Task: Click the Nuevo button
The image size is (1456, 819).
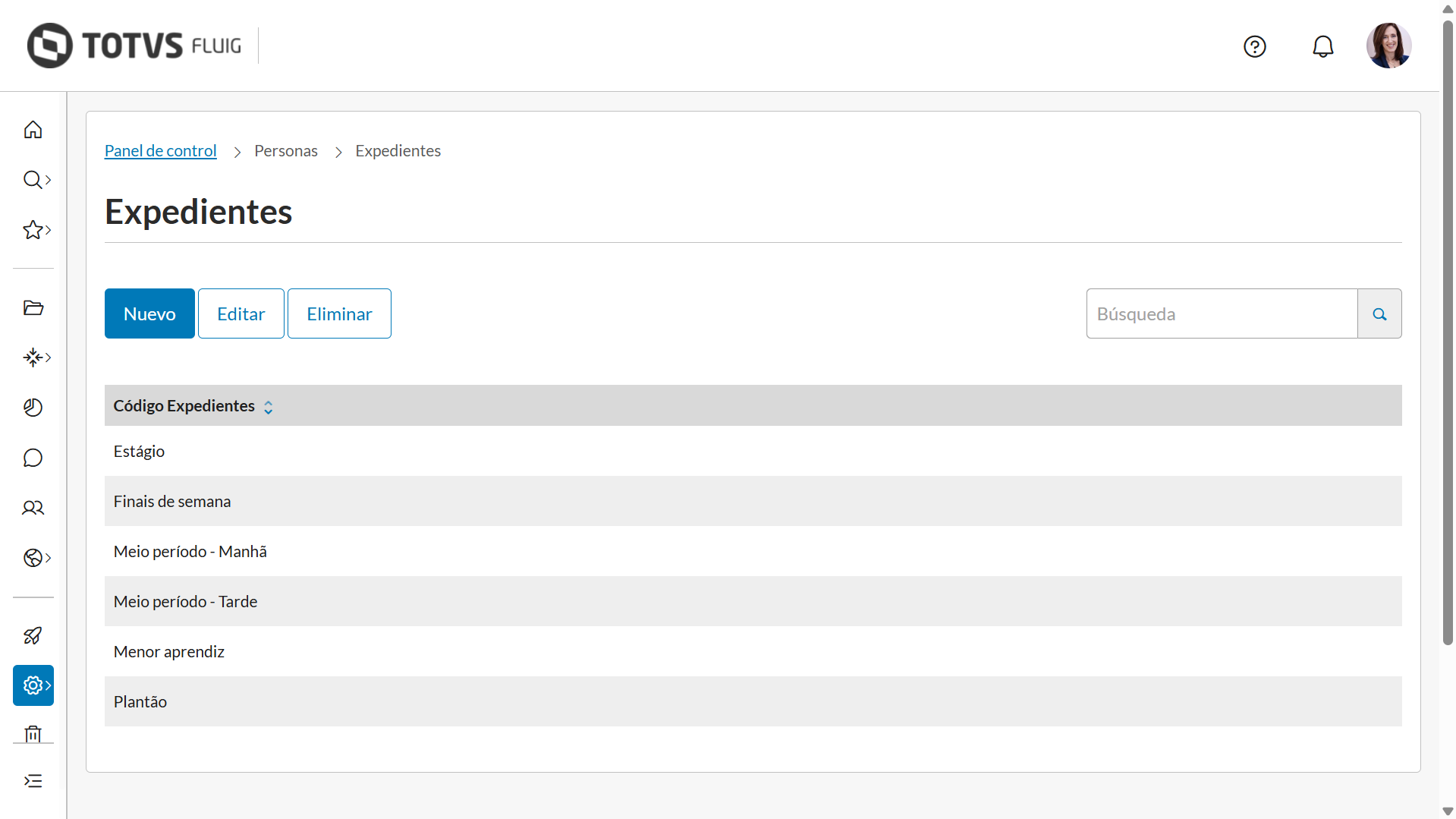Action: 149,313
